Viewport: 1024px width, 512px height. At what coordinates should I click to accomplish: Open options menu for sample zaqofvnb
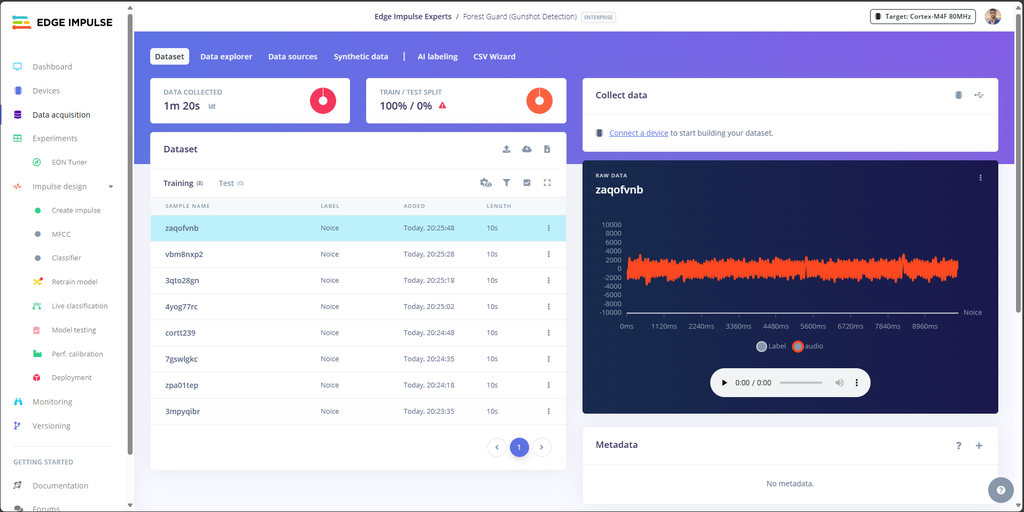point(549,228)
